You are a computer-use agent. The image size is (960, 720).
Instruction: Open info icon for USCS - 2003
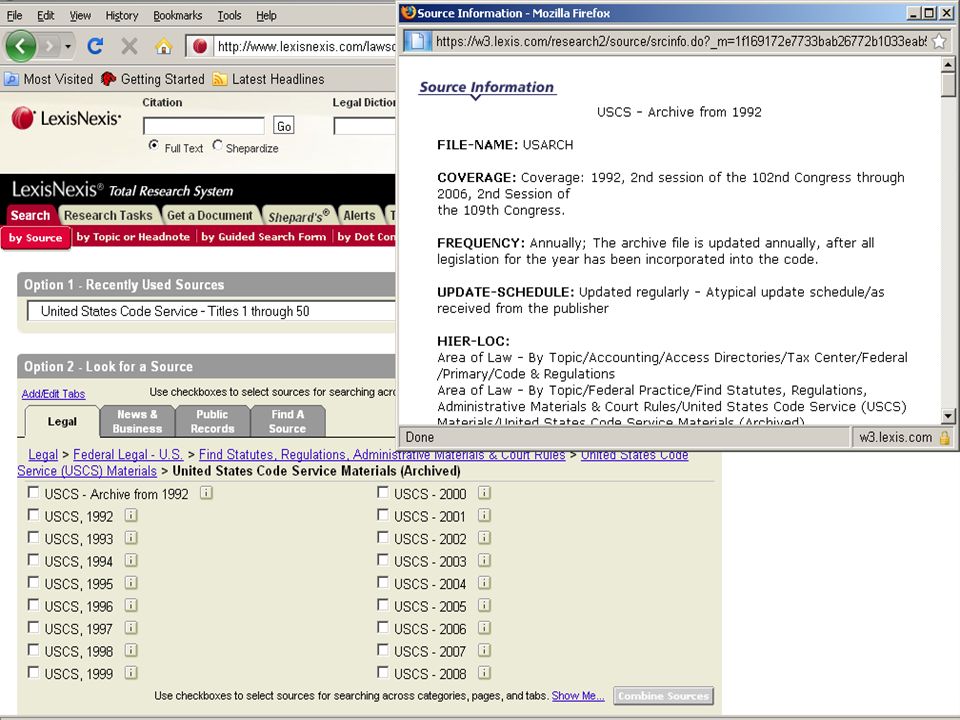point(484,560)
